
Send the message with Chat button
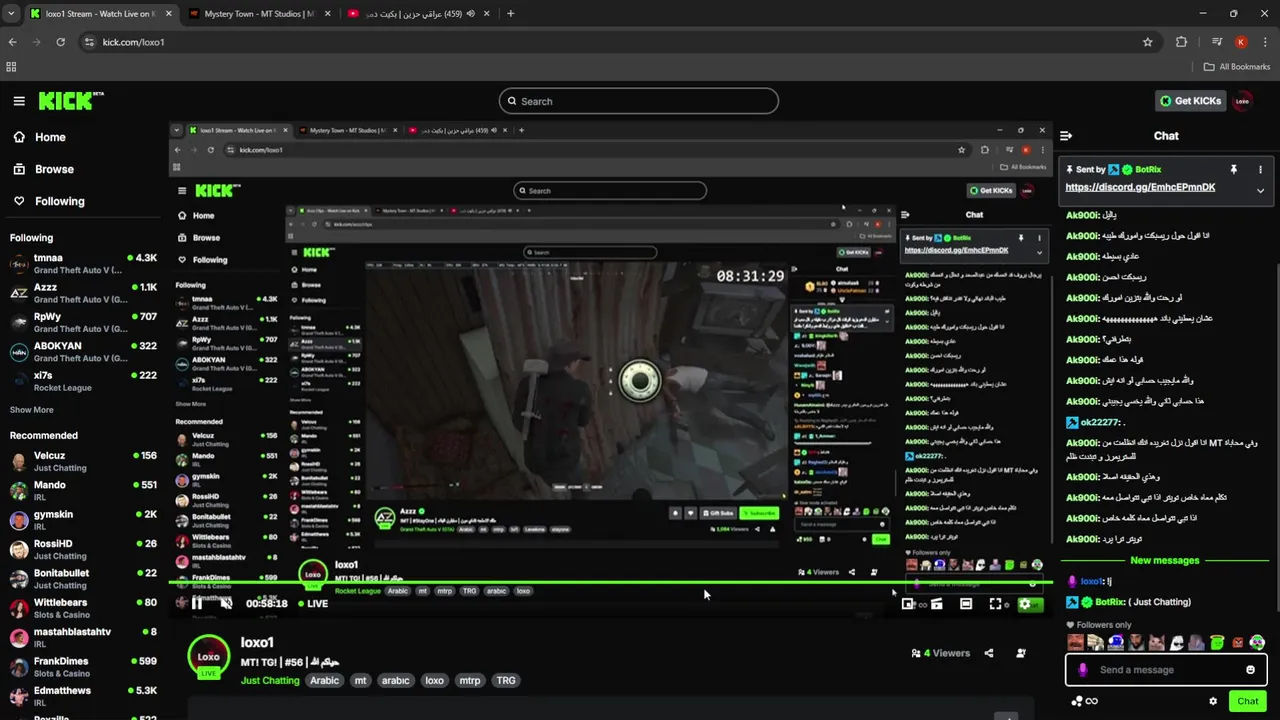tap(1247, 701)
